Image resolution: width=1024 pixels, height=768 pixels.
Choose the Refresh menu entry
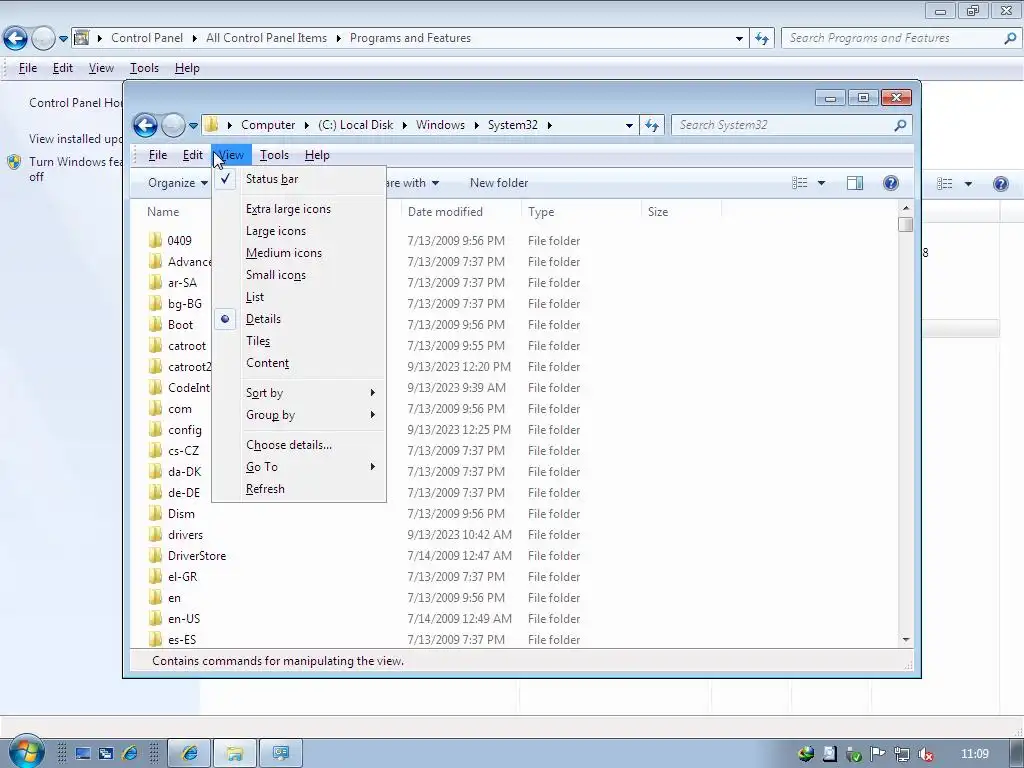tap(299, 489)
